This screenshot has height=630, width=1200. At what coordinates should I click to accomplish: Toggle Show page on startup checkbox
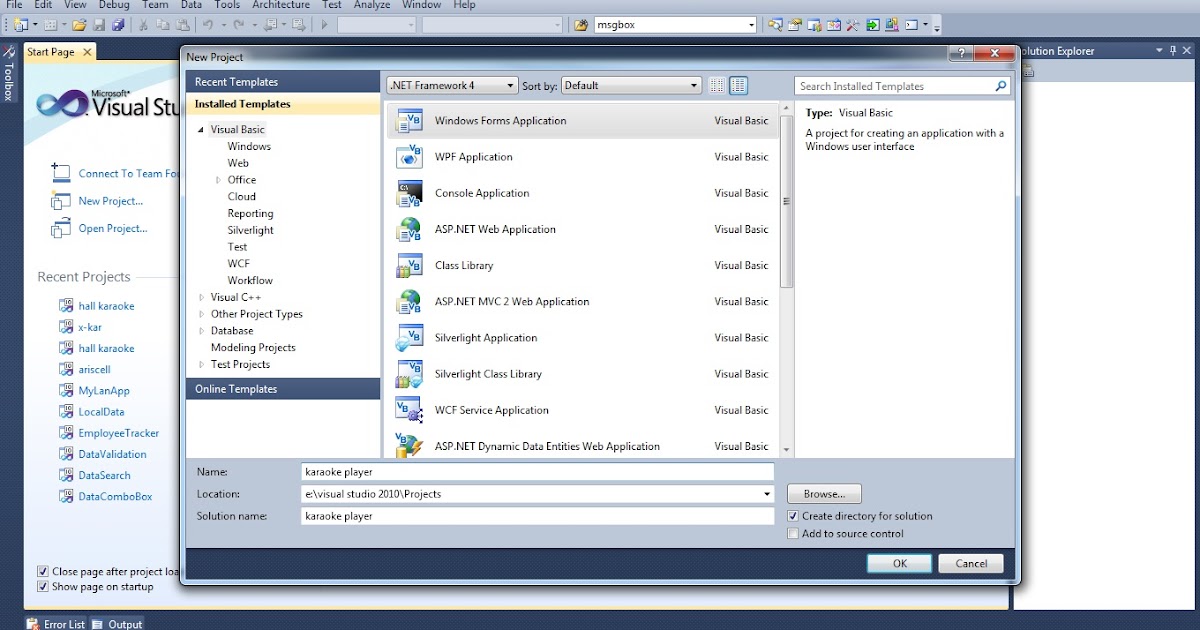click(42, 587)
